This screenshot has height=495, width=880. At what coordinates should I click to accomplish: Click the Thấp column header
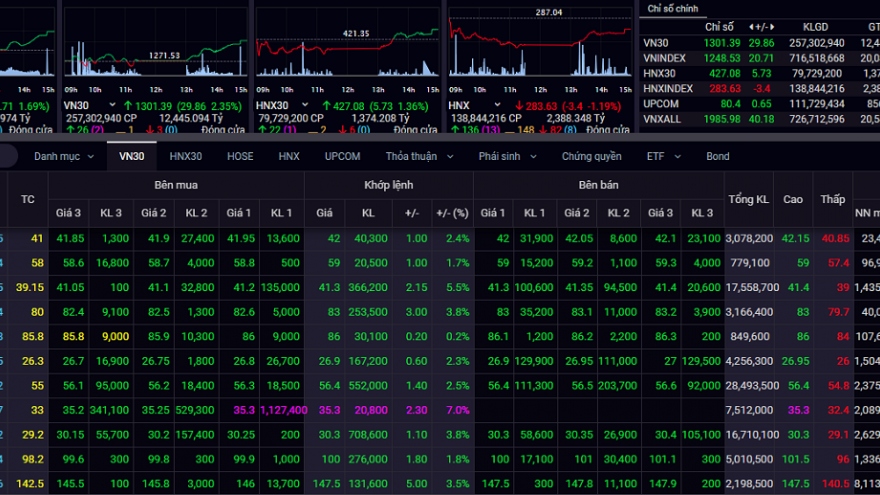coord(832,199)
